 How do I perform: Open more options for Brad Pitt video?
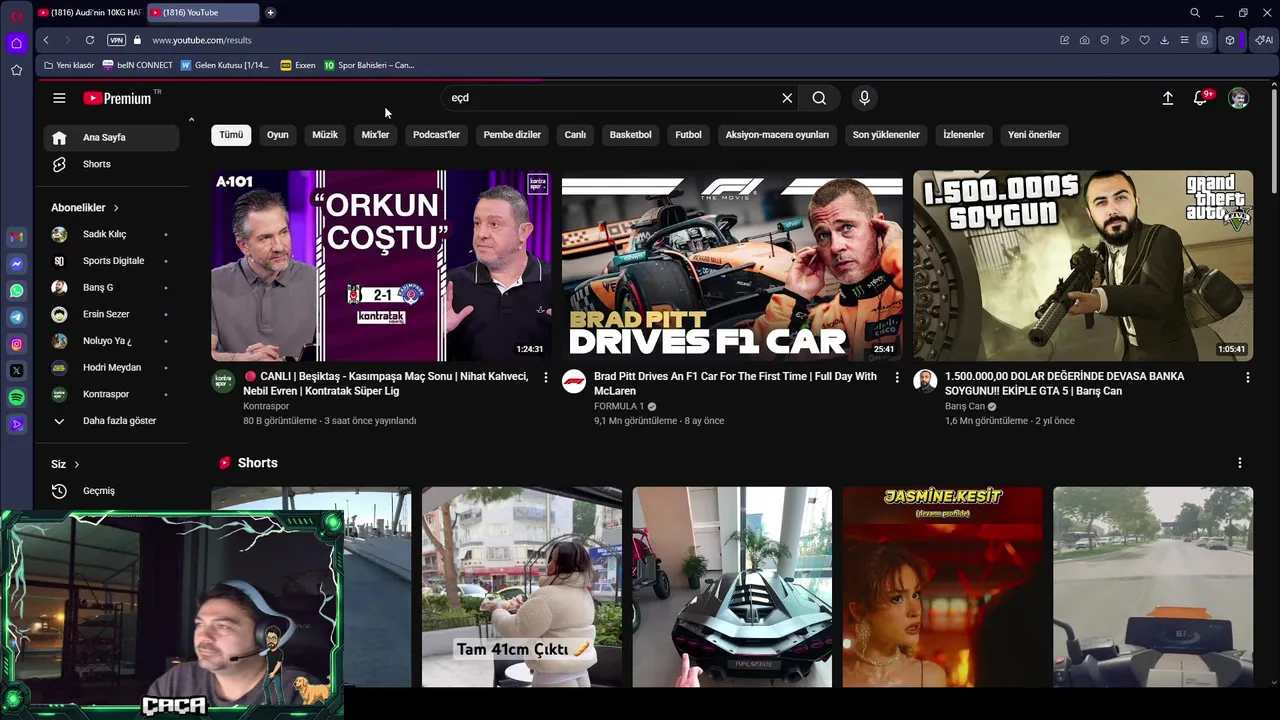coord(897,377)
